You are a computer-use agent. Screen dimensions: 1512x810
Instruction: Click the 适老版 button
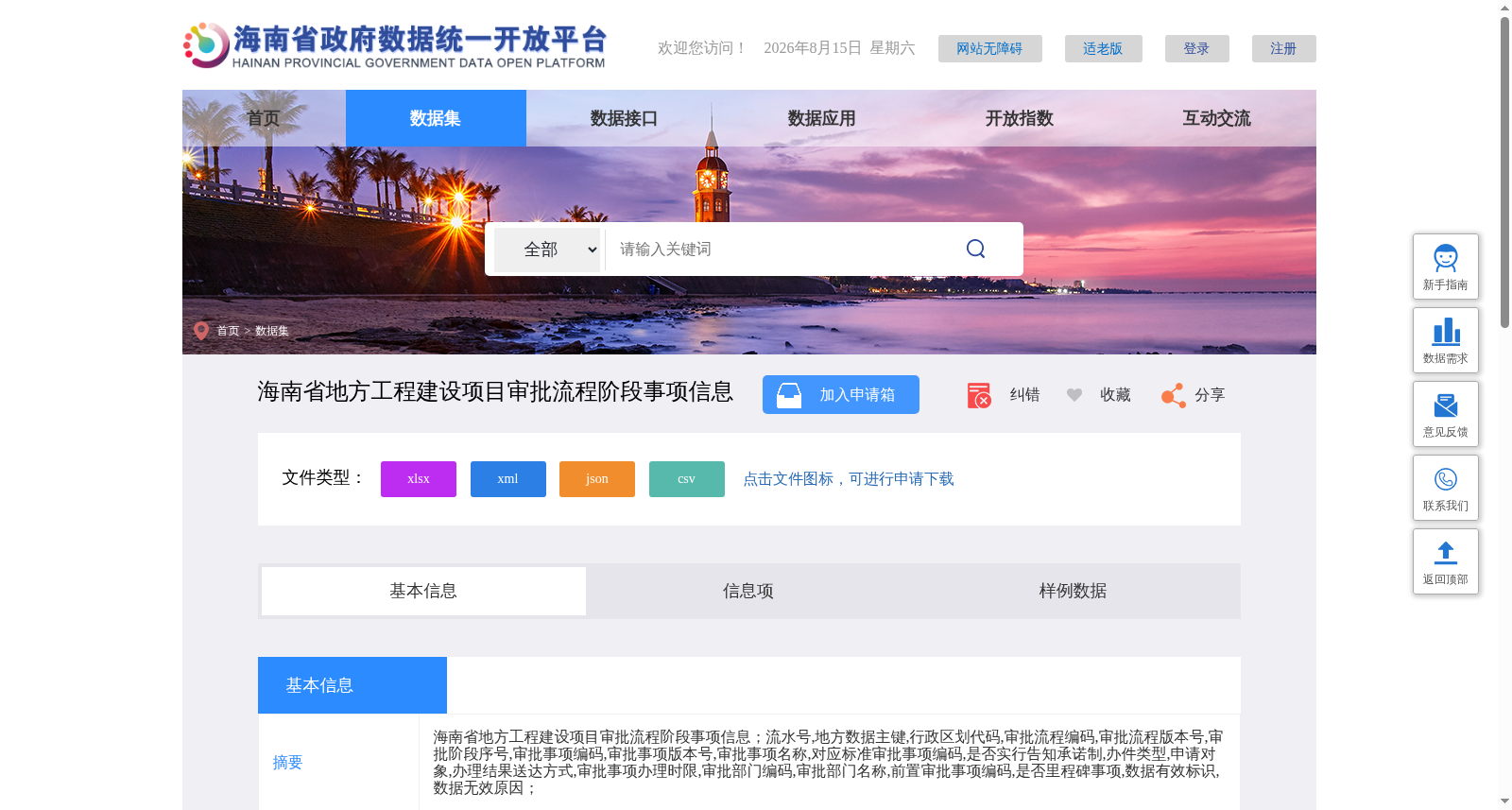[1103, 48]
